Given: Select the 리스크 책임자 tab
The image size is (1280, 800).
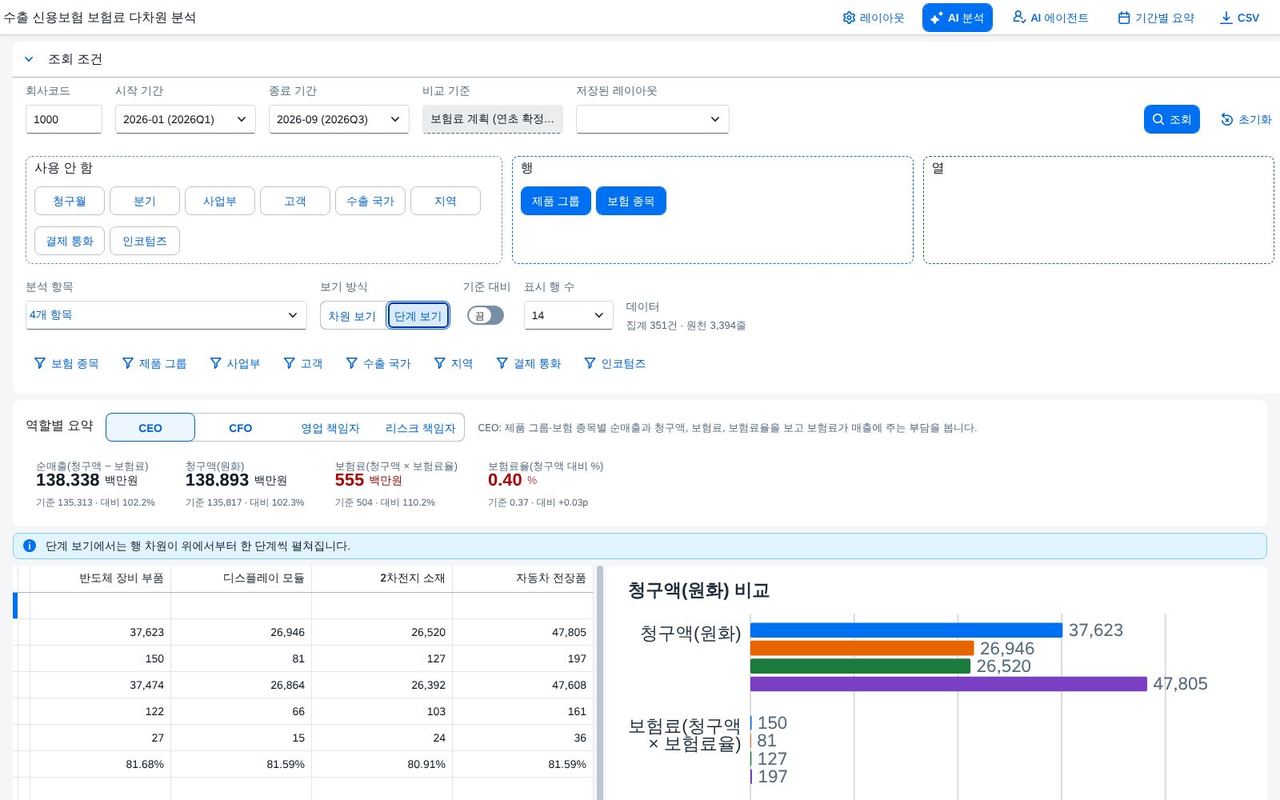Looking at the screenshot, I should pyautogui.click(x=420, y=428).
